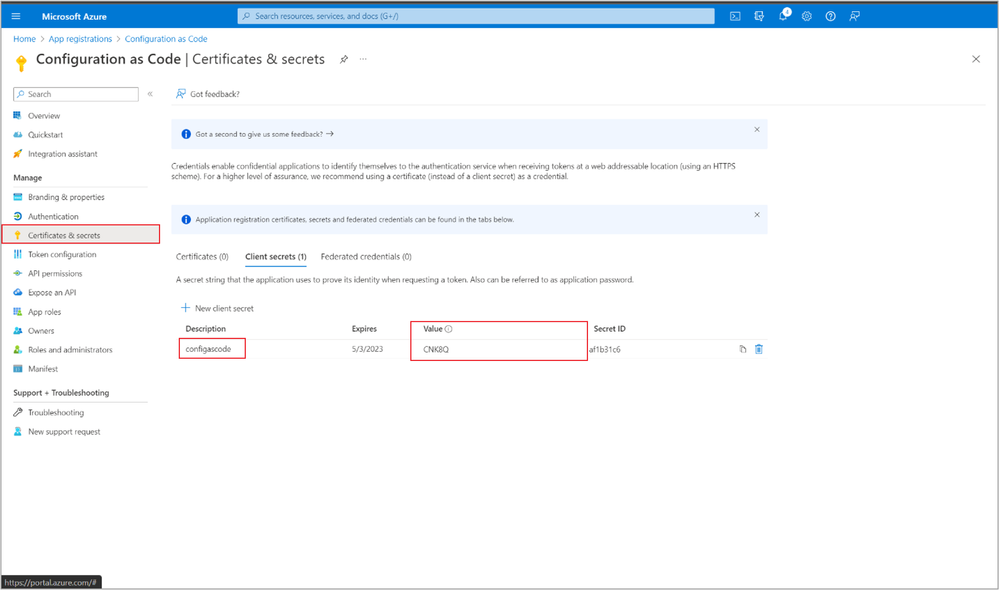Viewport: 999px width, 590px height.
Task: Delete the configascode secret
Action: tap(759, 349)
